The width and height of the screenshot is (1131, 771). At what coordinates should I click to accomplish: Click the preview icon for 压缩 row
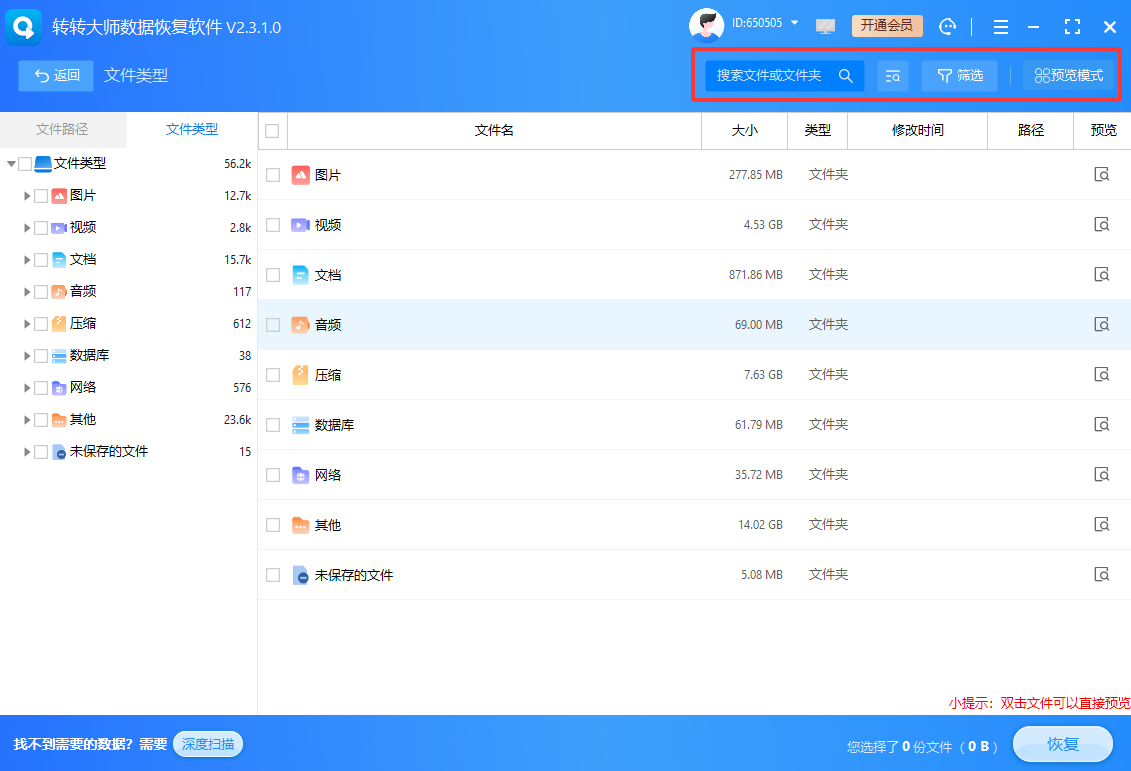click(x=1101, y=374)
